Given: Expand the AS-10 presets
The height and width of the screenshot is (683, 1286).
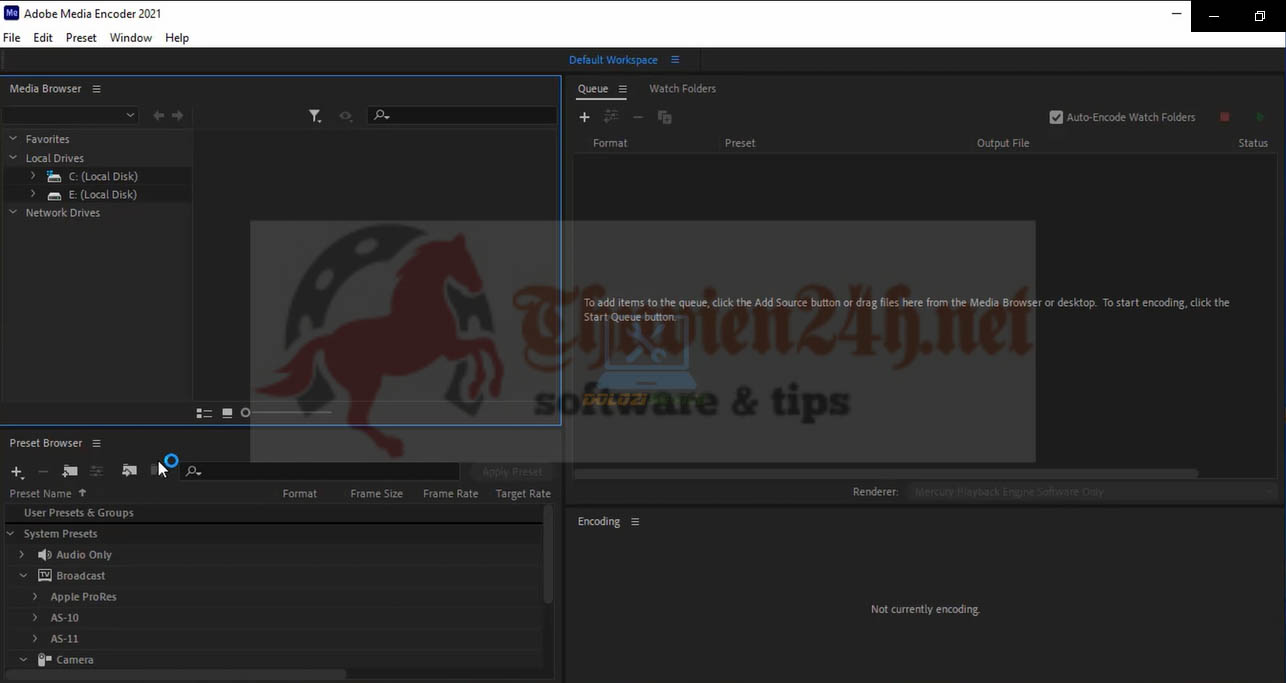Looking at the screenshot, I should pos(35,618).
